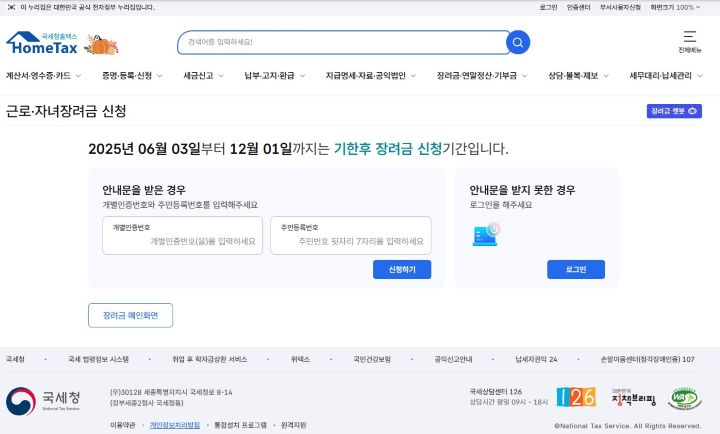Screen dimensions: 720x434
Task: Click the 신청하기 button
Action: point(402,270)
